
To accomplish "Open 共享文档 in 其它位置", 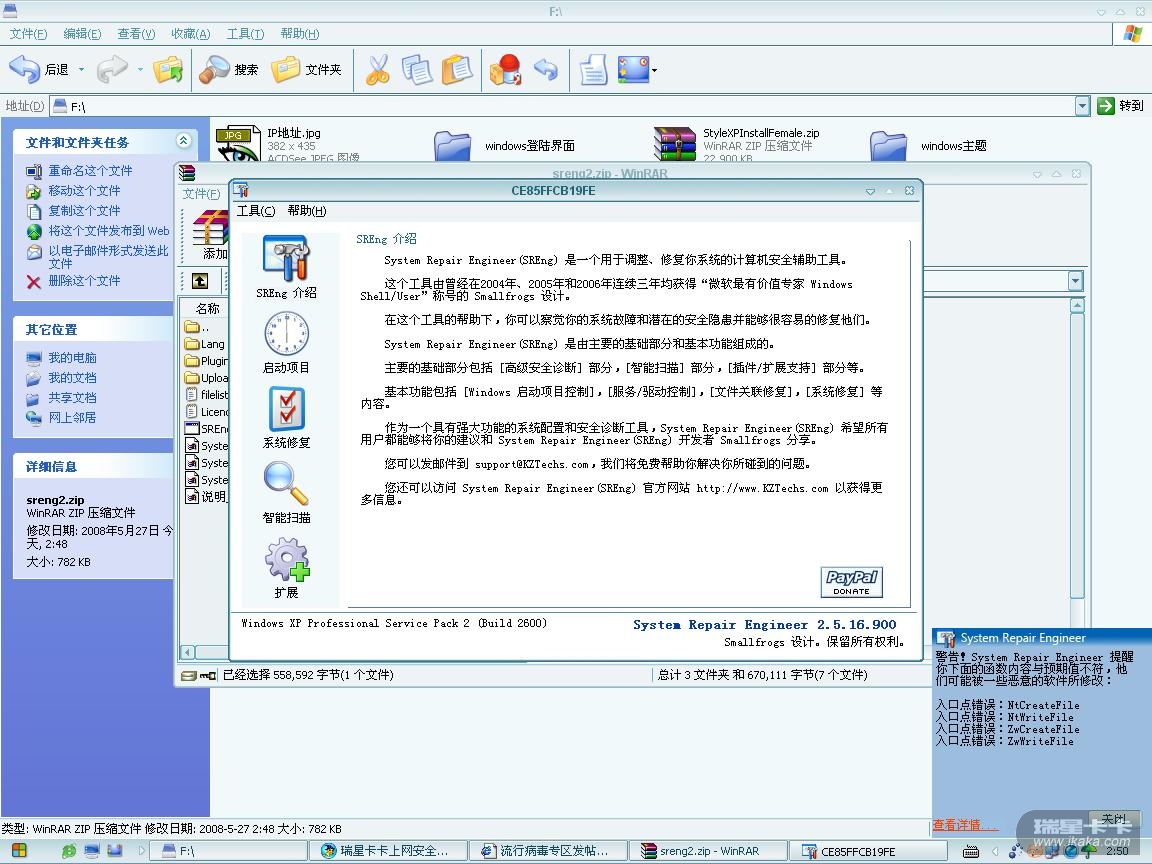I will point(73,397).
